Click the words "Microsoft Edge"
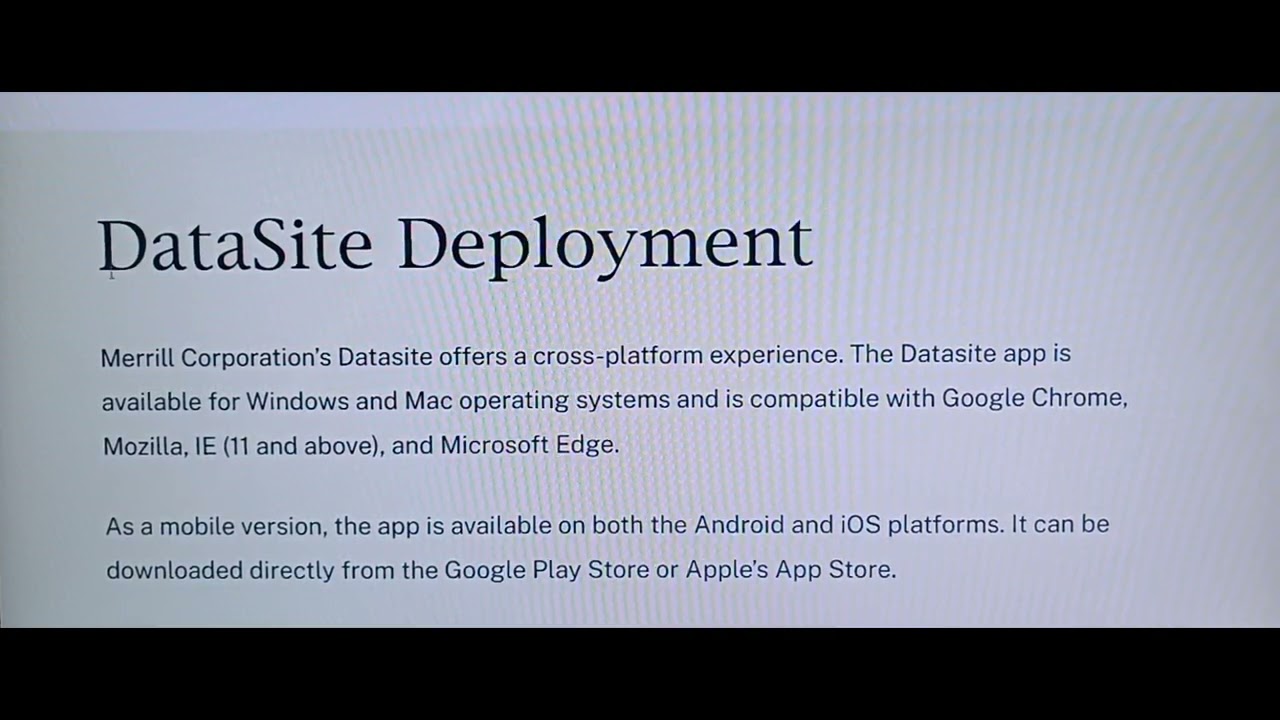Screen dimensions: 1280x720 529,445
